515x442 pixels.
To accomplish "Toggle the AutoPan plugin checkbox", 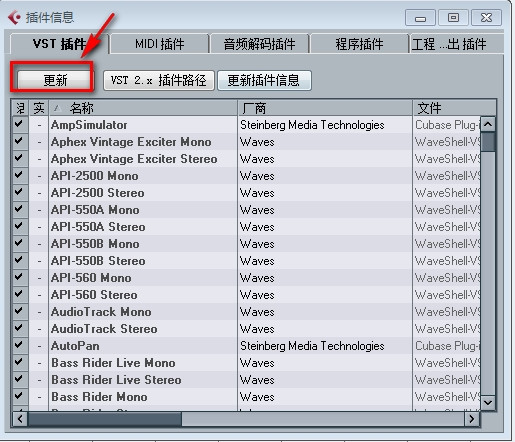I will click(19, 345).
